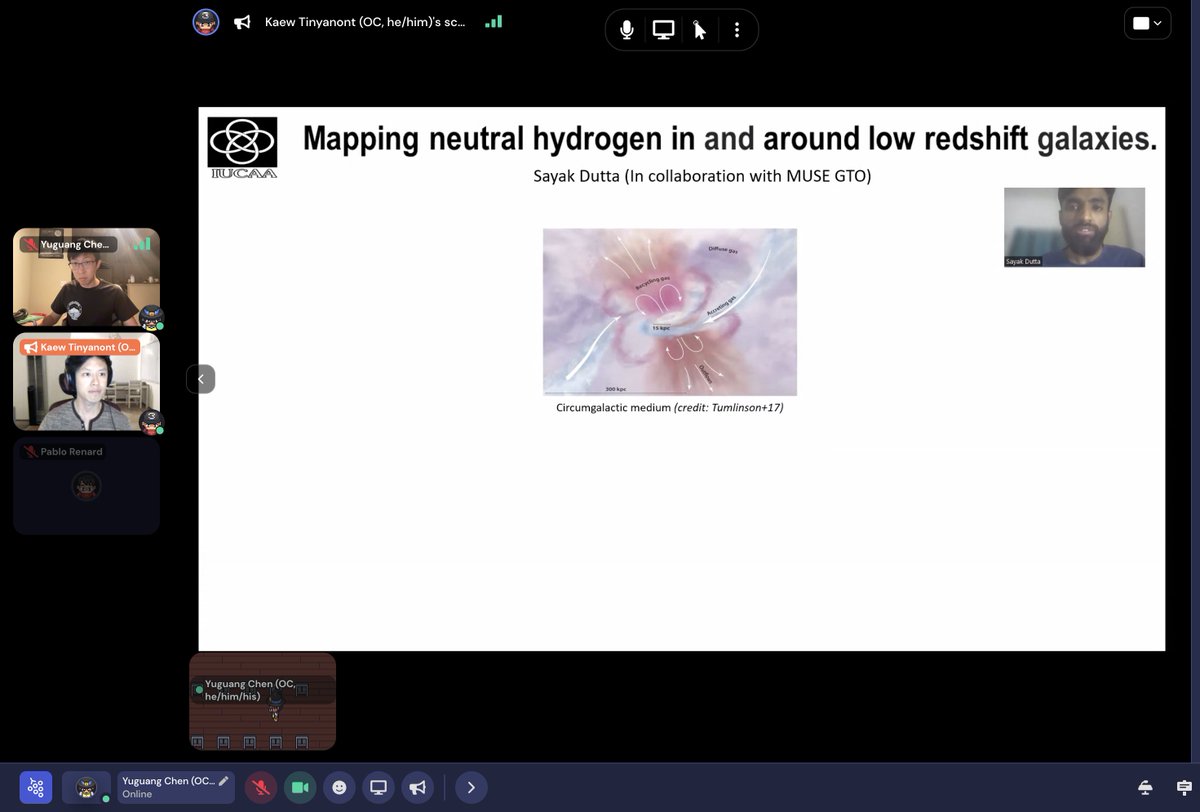This screenshot has width=1200, height=812.
Task: Click the Sayak Dutta speaker video on slide
Action: tap(1074, 227)
